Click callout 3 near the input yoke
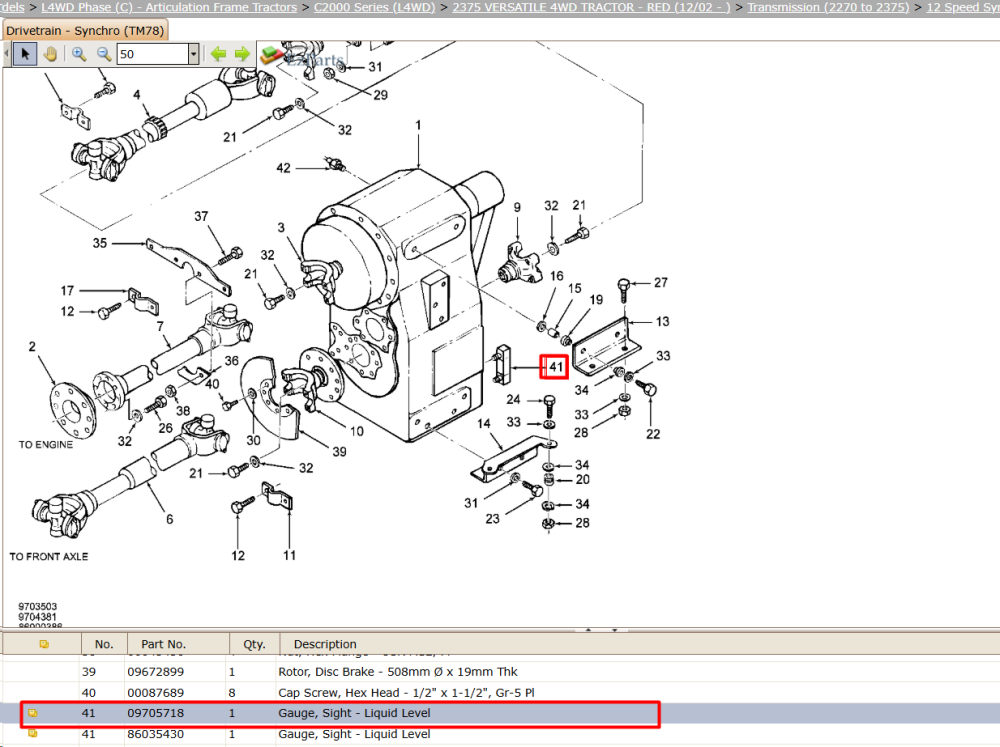This screenshot has height=747, width=1000. coord(281,228)
